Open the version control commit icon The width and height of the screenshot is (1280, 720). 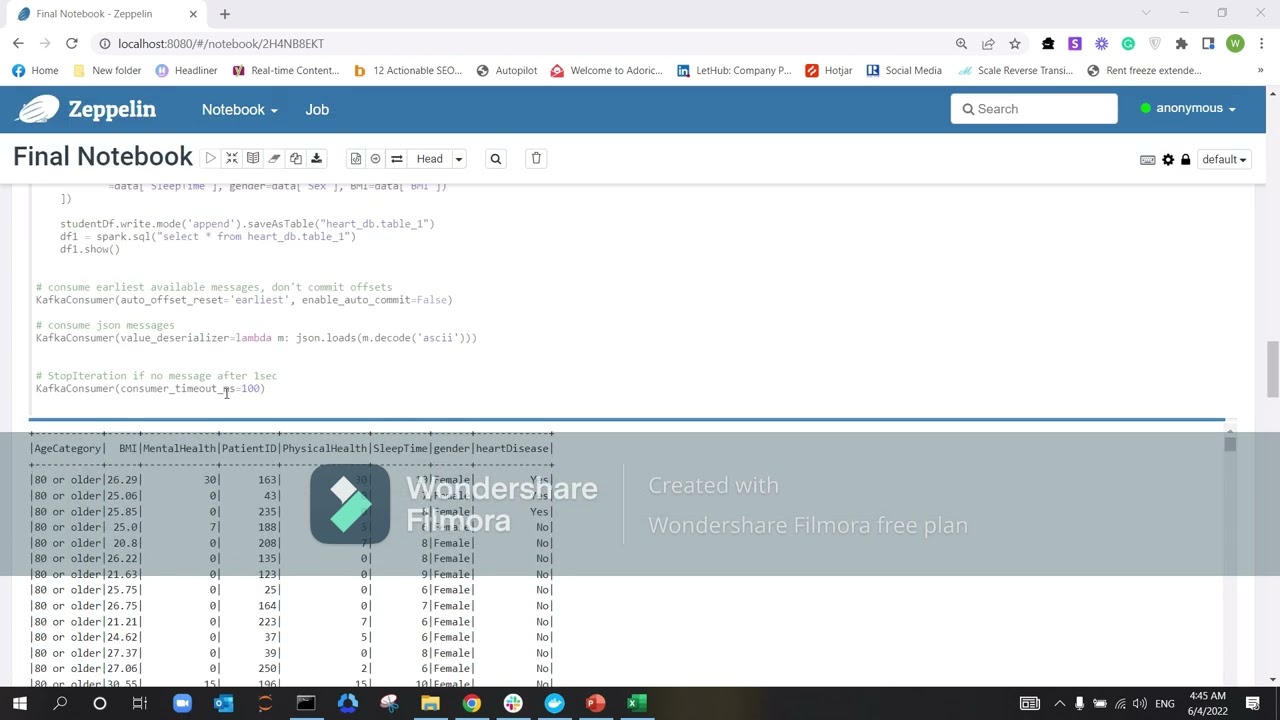point(355,158)
